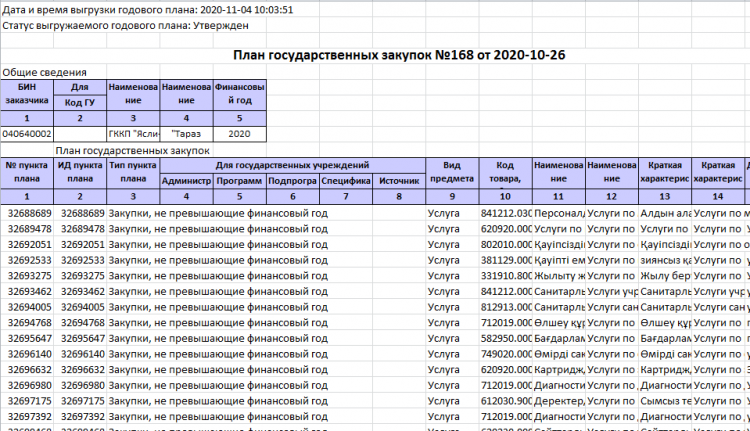
Task: Click the 'зиянсыз қа' cell in row 32692533
Action: click(665, 260)
